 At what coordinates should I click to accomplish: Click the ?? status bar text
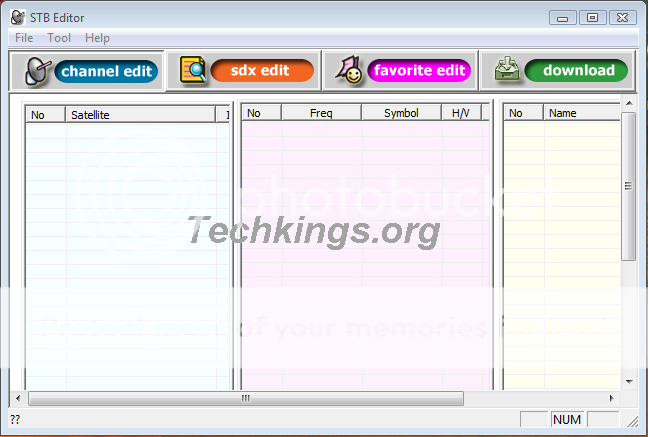click(15, 420)
